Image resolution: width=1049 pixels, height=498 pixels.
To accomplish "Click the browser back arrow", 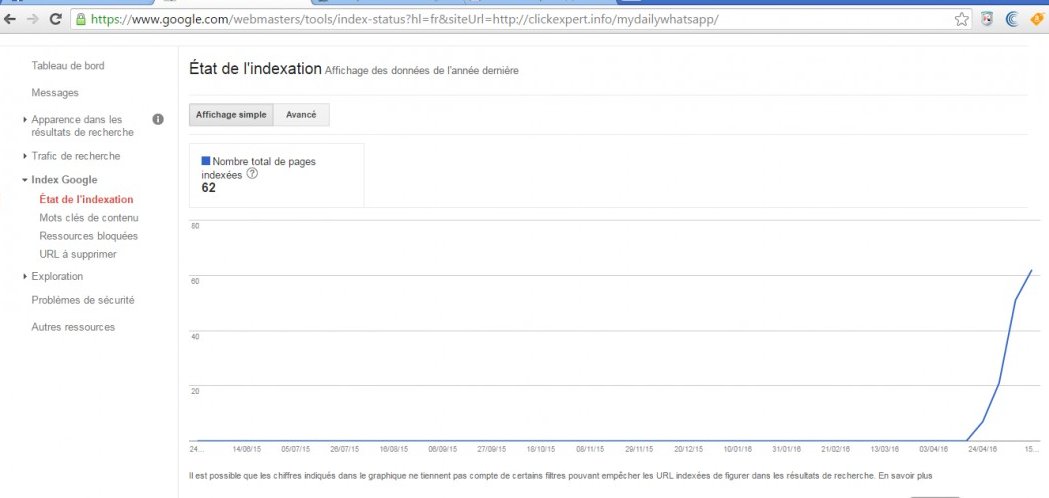I will [10, 19].
